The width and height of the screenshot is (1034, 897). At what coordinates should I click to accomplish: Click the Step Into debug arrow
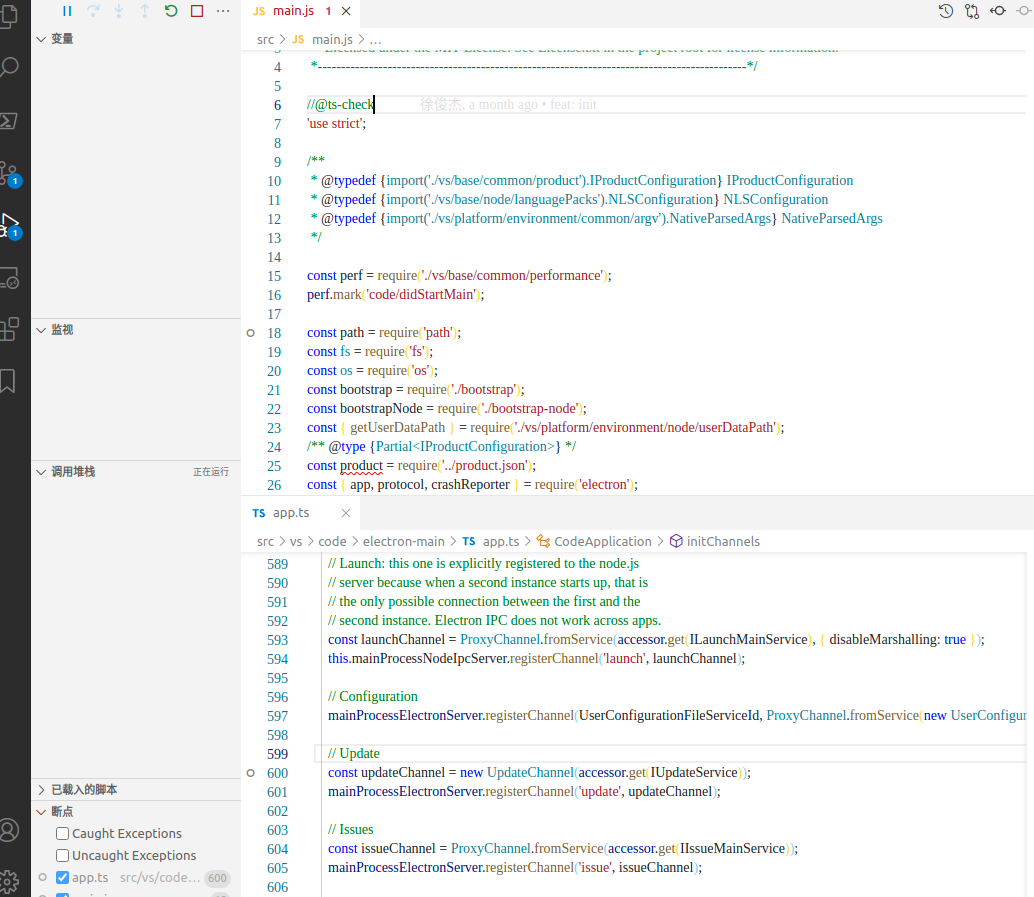point(119,11)
